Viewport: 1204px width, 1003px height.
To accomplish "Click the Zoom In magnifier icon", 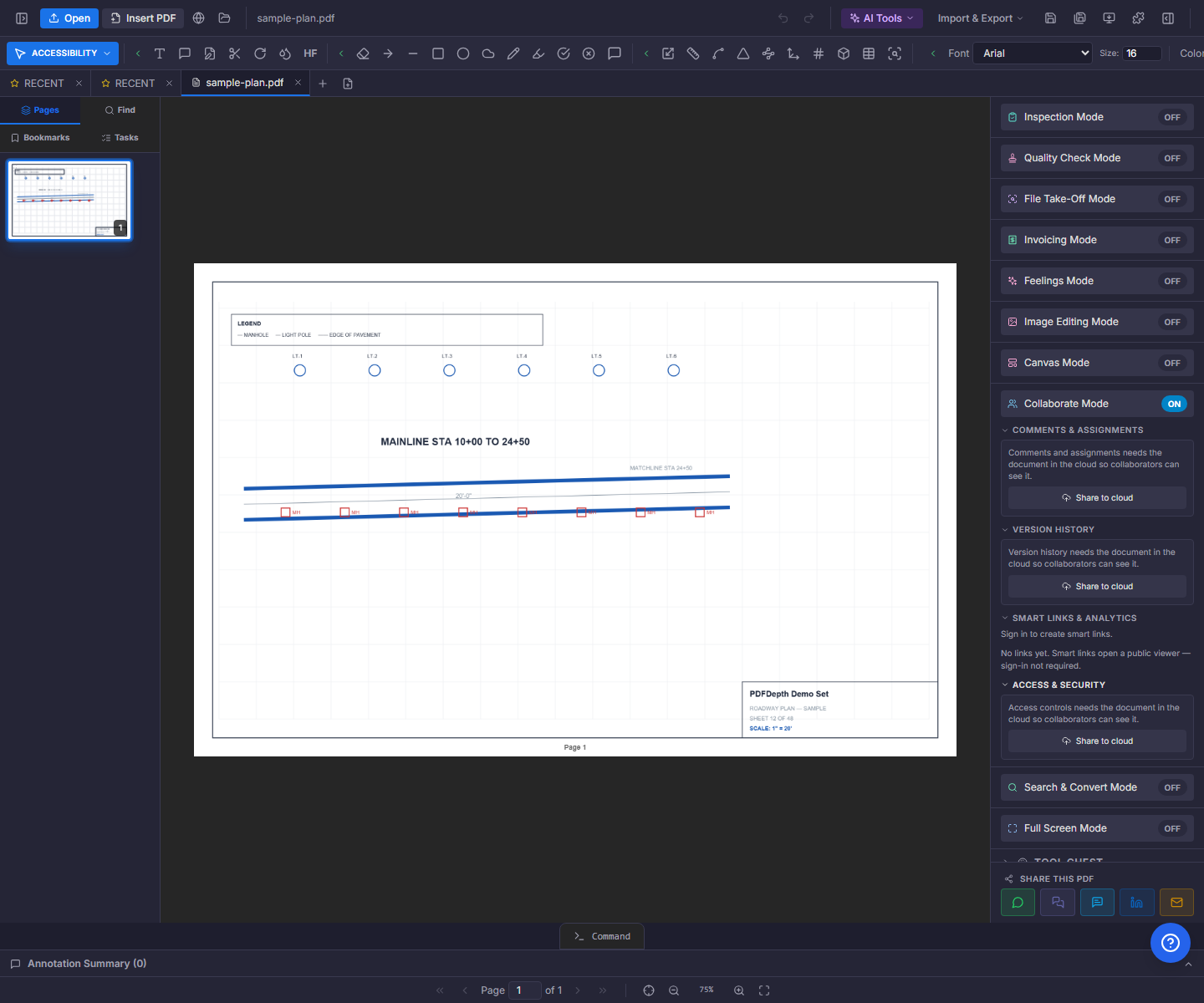I will [739, 990].
